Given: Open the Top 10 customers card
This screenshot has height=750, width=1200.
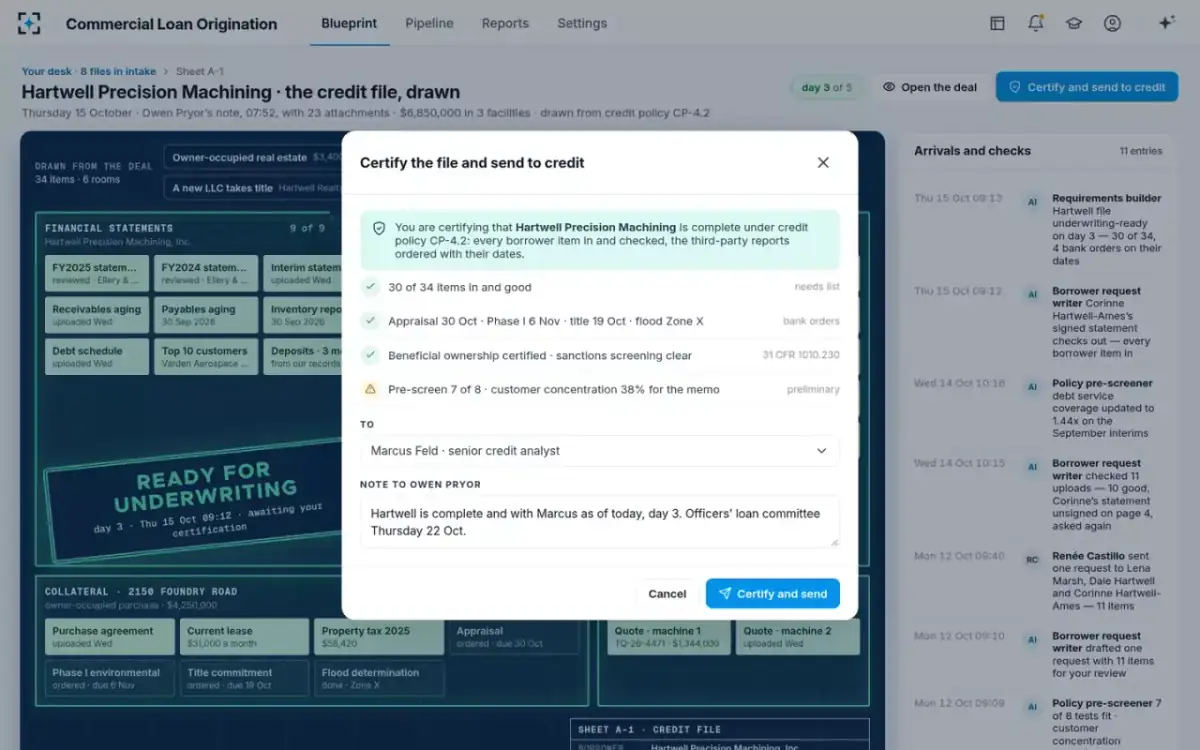Looking at the screenshot, I should click(x=206, y=357).
